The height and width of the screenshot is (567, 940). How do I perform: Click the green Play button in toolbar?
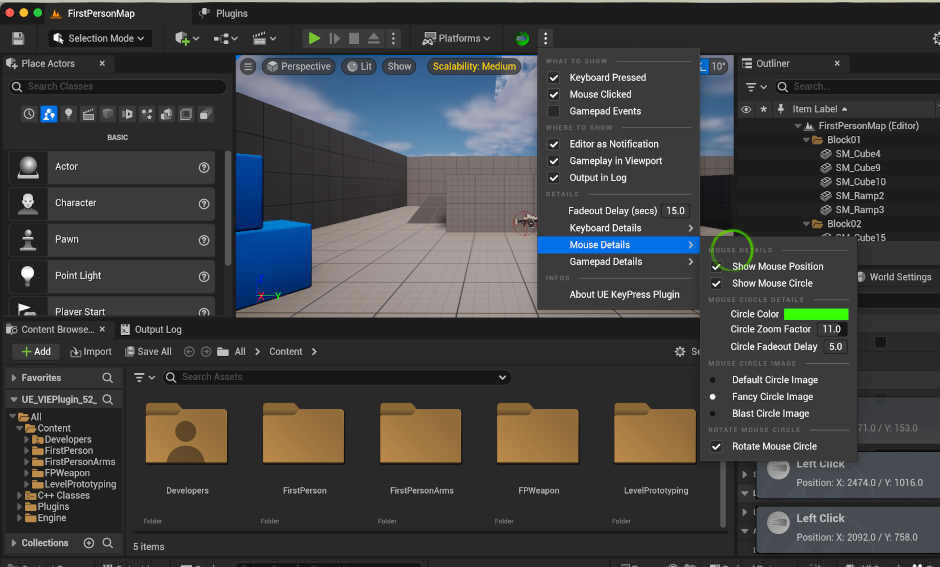(x=314, y=39)
